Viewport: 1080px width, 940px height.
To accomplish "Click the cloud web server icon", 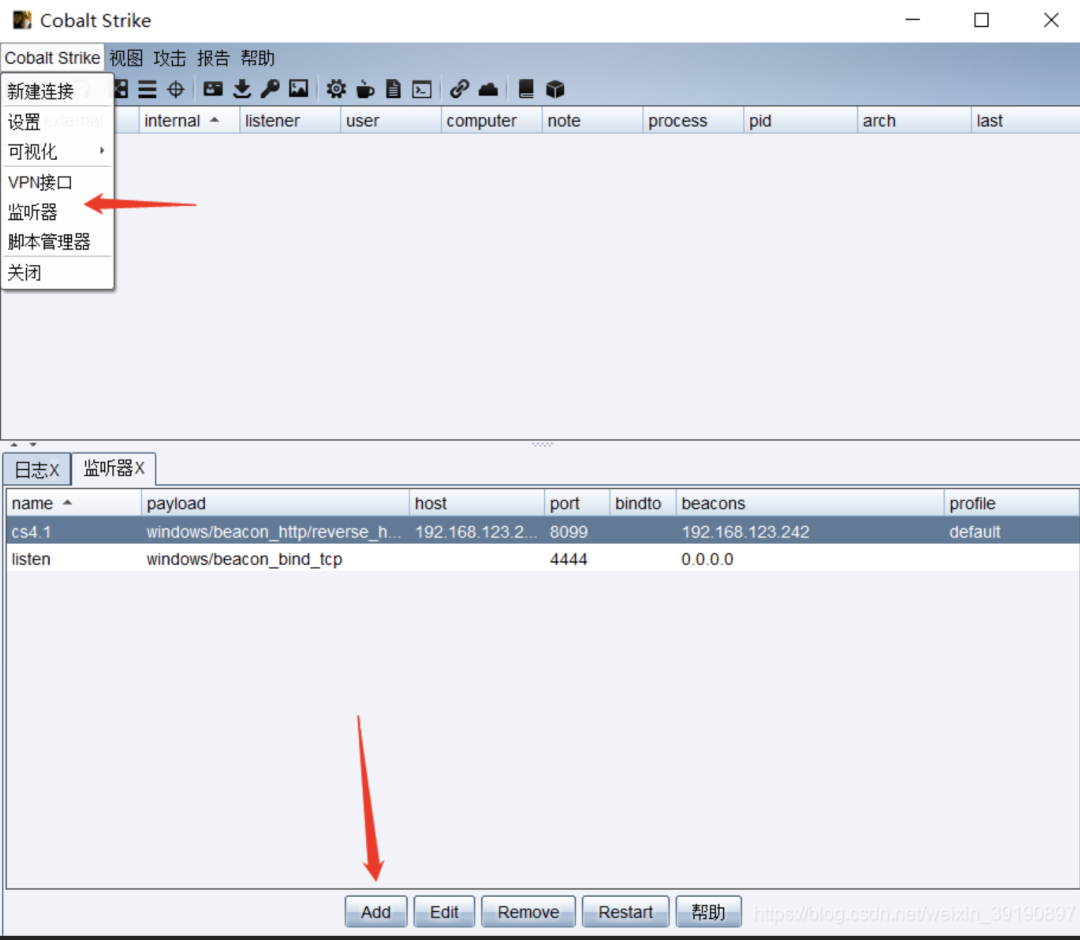I will 488,89.
